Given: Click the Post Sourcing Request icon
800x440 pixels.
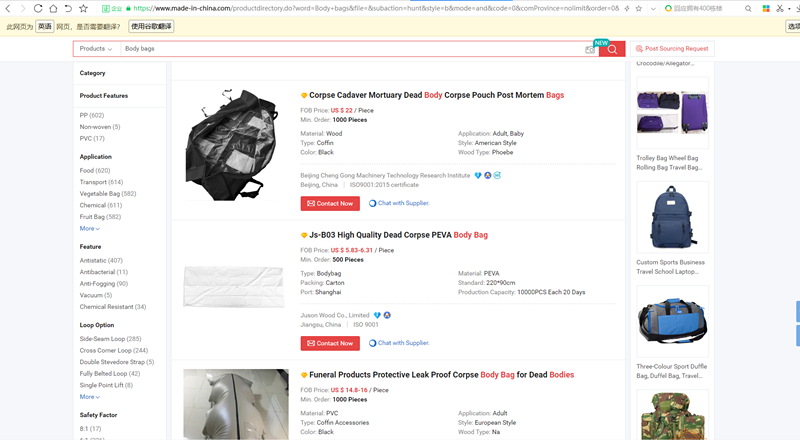Looking at the screenshot, I should (x=639, y=48).
